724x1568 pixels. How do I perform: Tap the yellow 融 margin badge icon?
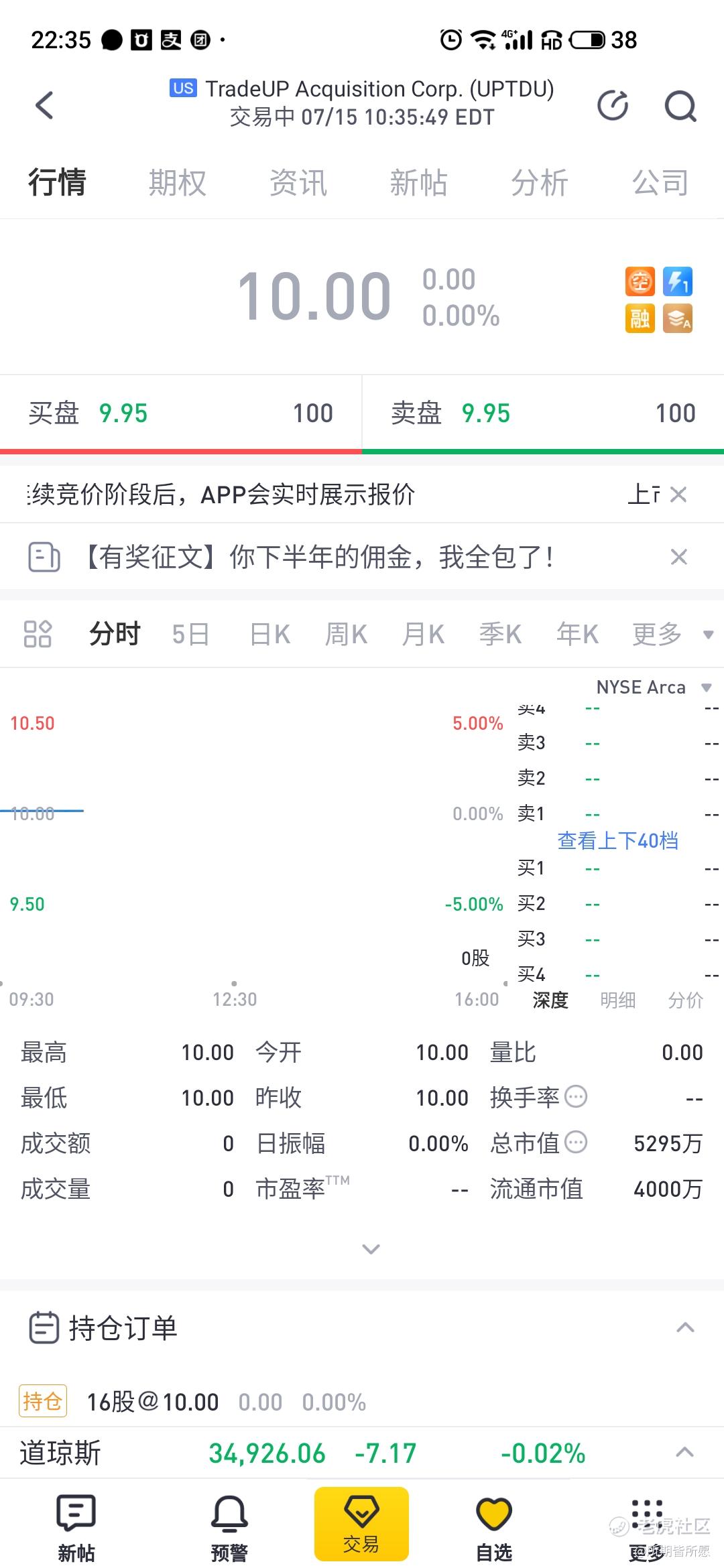640,319
